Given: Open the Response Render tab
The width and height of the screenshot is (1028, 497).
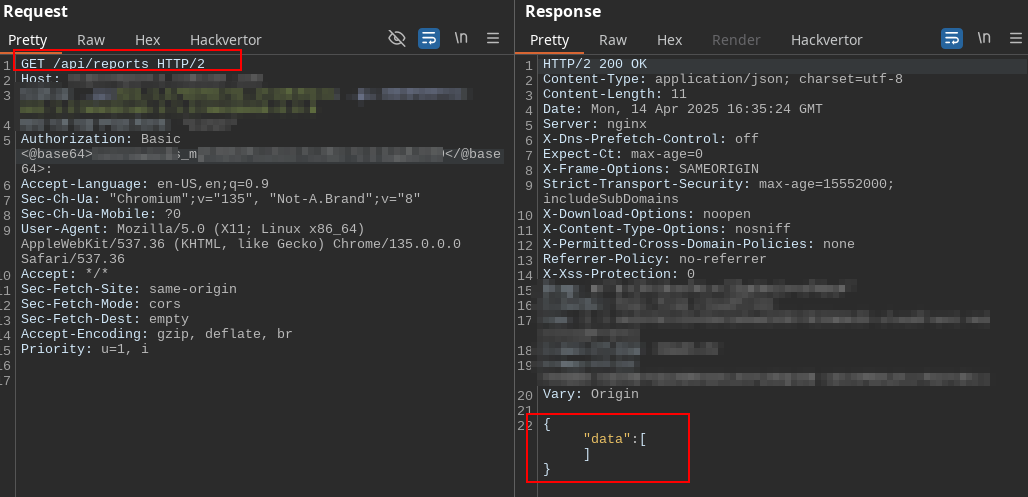Looking at the screenshot, I should [x=736, y=40].
